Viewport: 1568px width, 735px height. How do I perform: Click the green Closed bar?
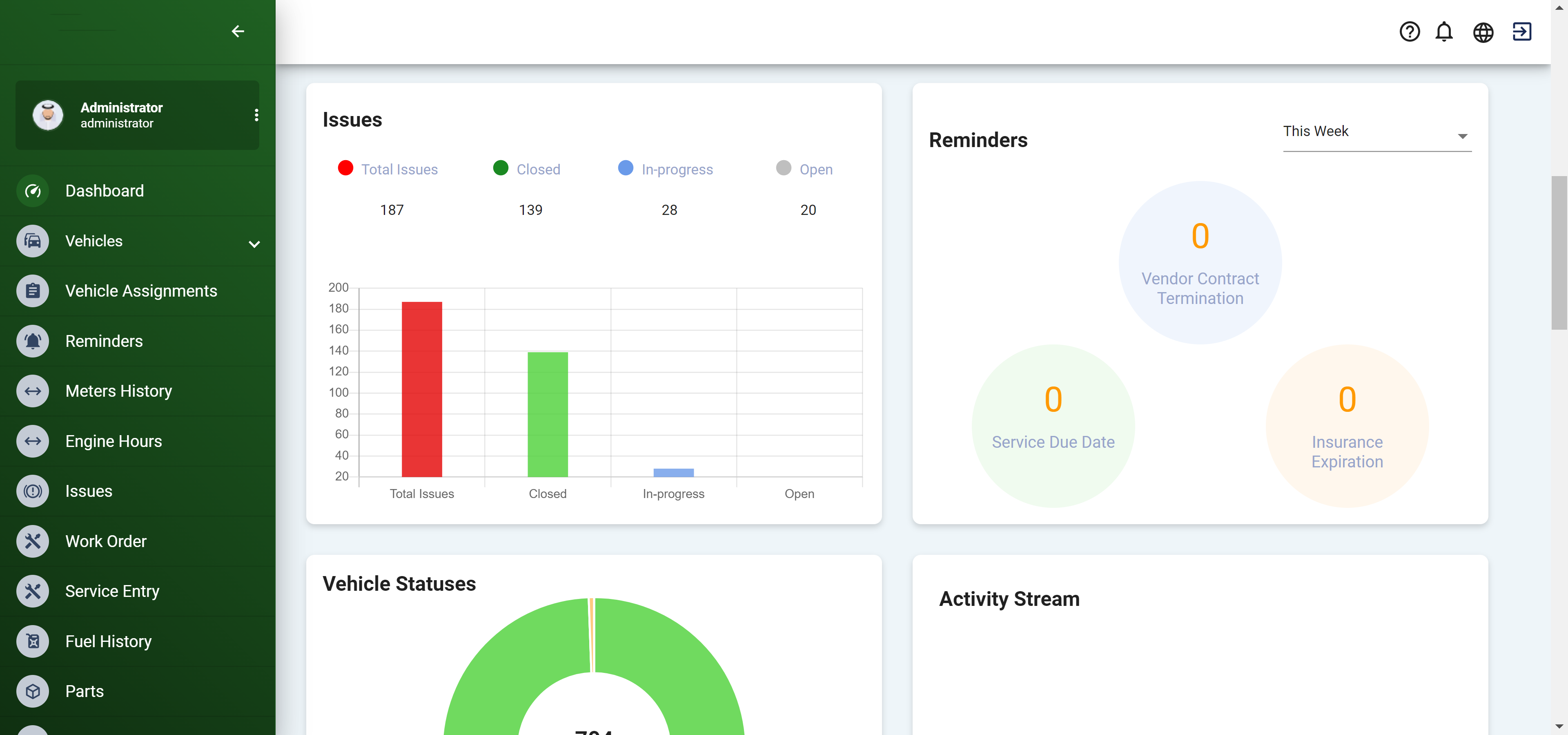coord(548,414)
